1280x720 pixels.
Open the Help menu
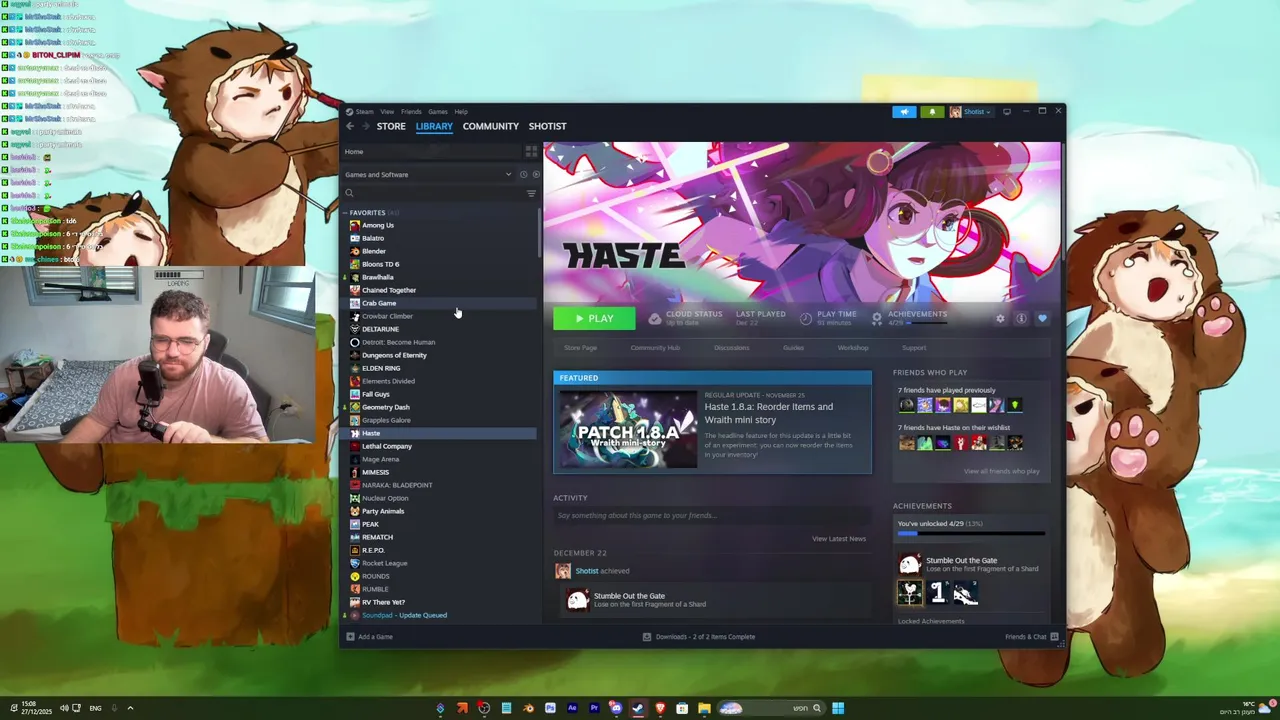[461, 112]
